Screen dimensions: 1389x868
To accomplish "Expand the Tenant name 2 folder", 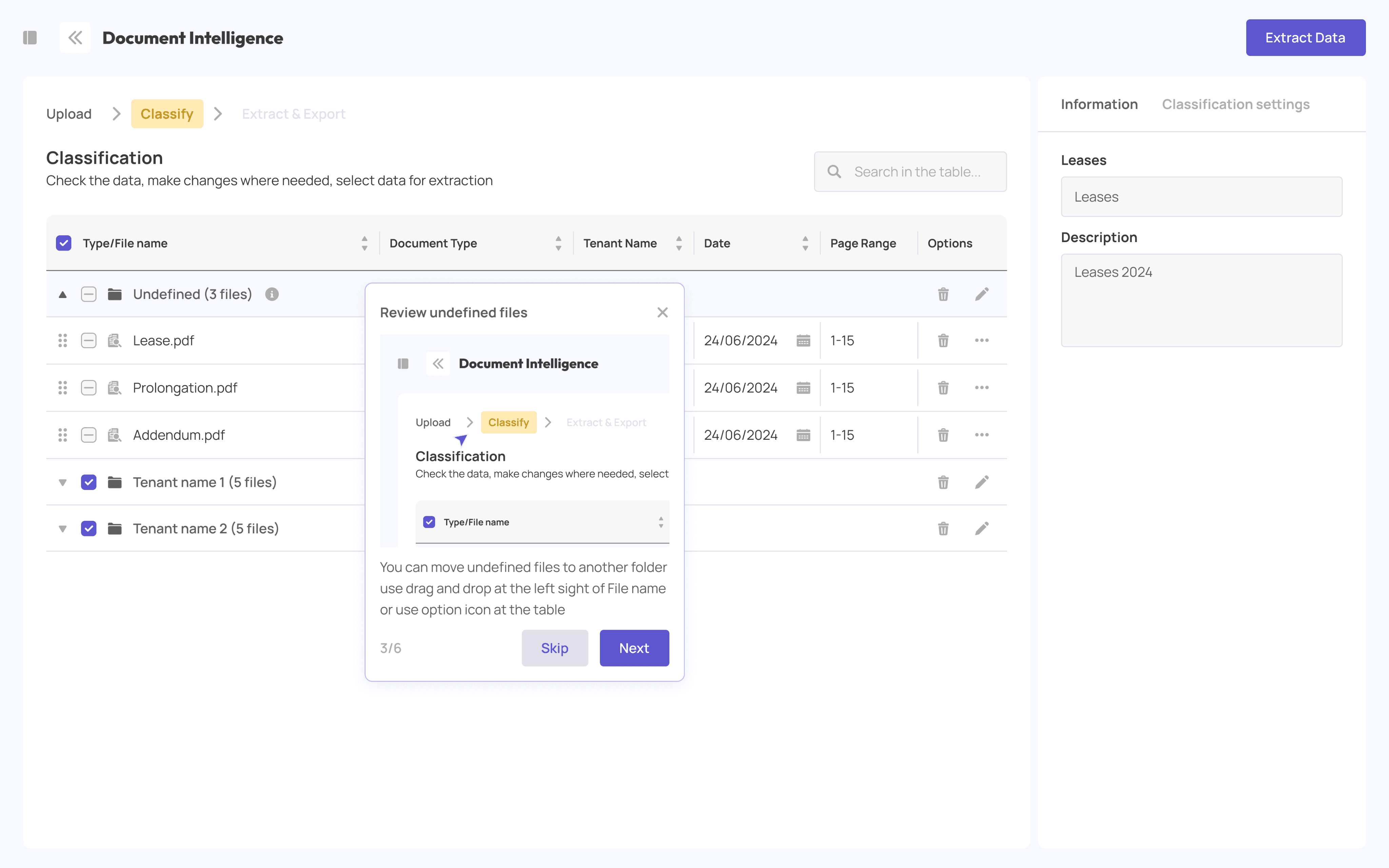I will (62, 529).
